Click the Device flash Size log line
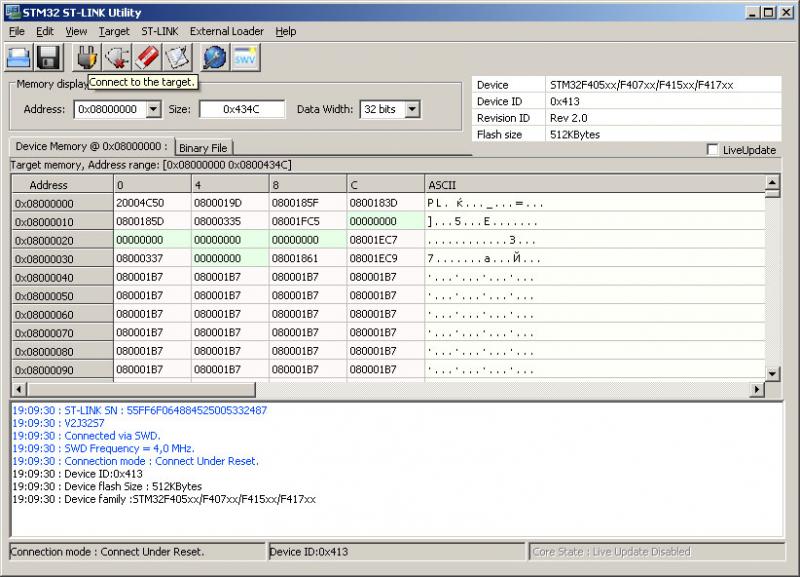This screenshot has height=577, width=800. pos(107,486)
